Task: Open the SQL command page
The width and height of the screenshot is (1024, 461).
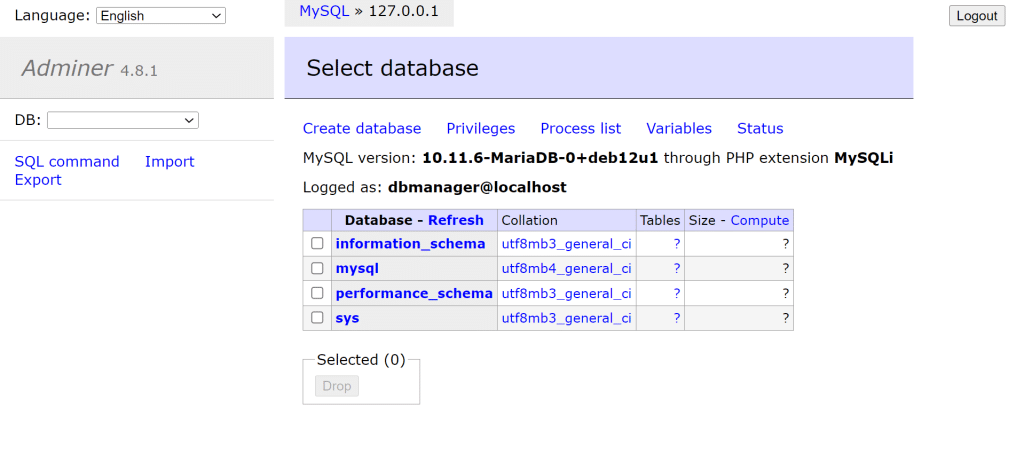Action: (x=67, y=162)
